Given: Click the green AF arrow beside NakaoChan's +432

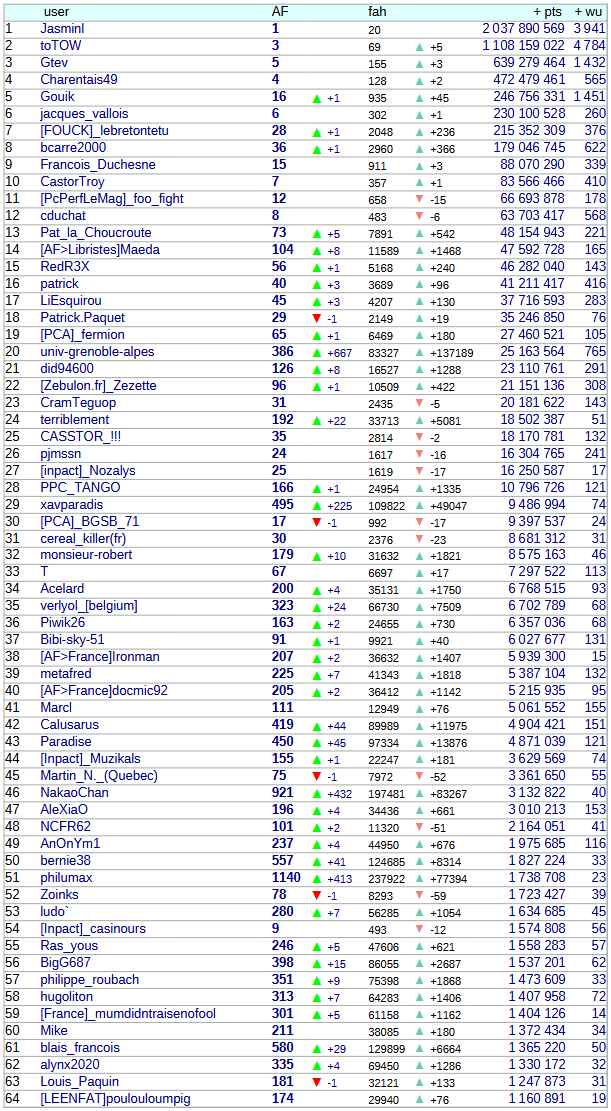Looking at the screenshot, I should (317, 793).
